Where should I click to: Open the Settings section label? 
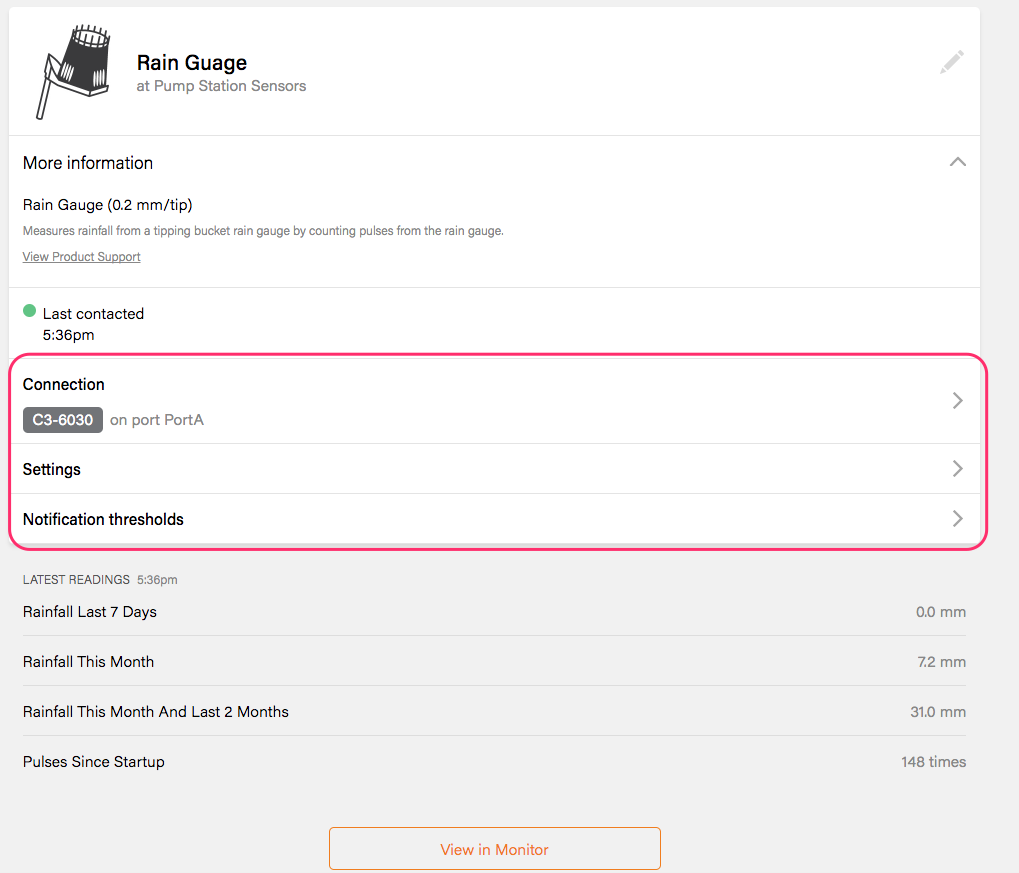coord(52,469)
